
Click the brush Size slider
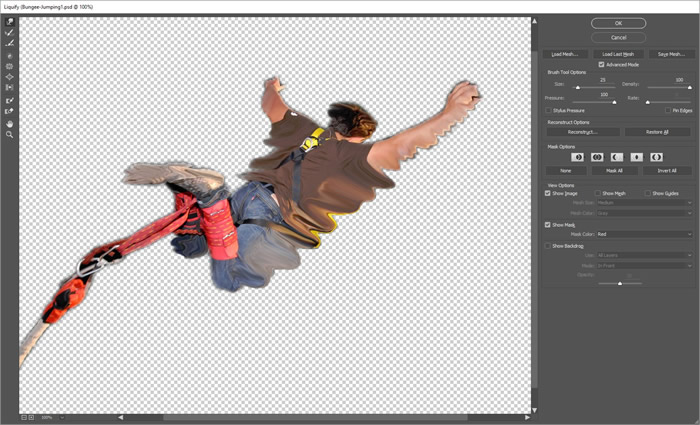coord(577,88)
